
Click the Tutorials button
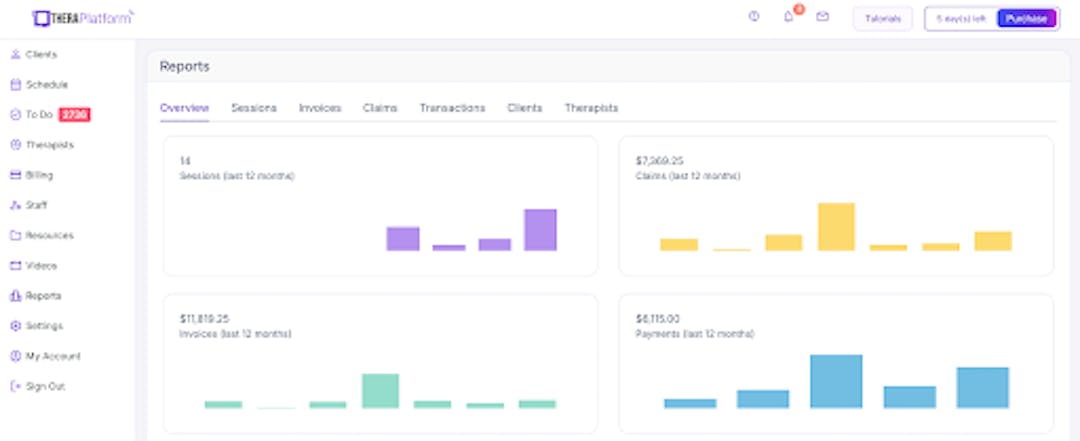click(x=882, y=18)
